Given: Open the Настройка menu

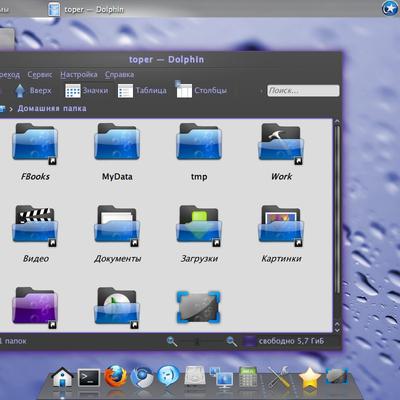Looking at the screenshot, I should (x=79, y=74).
